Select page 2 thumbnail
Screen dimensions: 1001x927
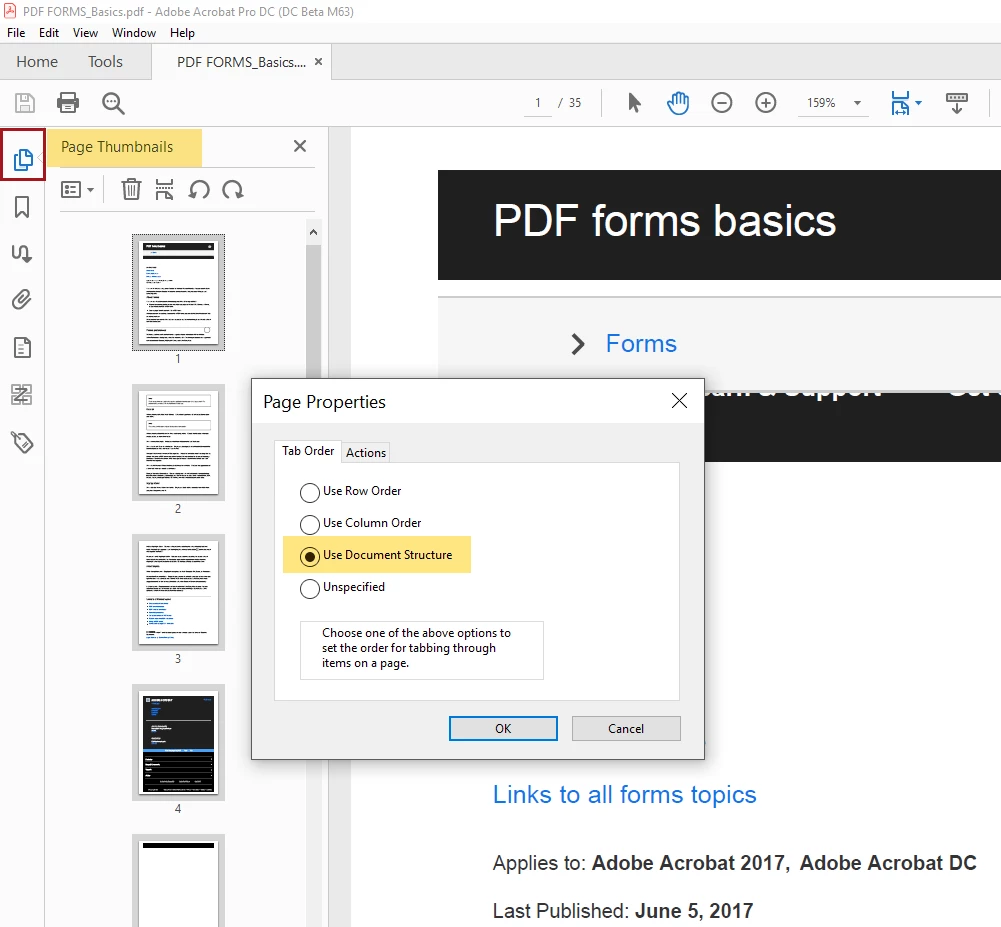(x=178, y=442)
